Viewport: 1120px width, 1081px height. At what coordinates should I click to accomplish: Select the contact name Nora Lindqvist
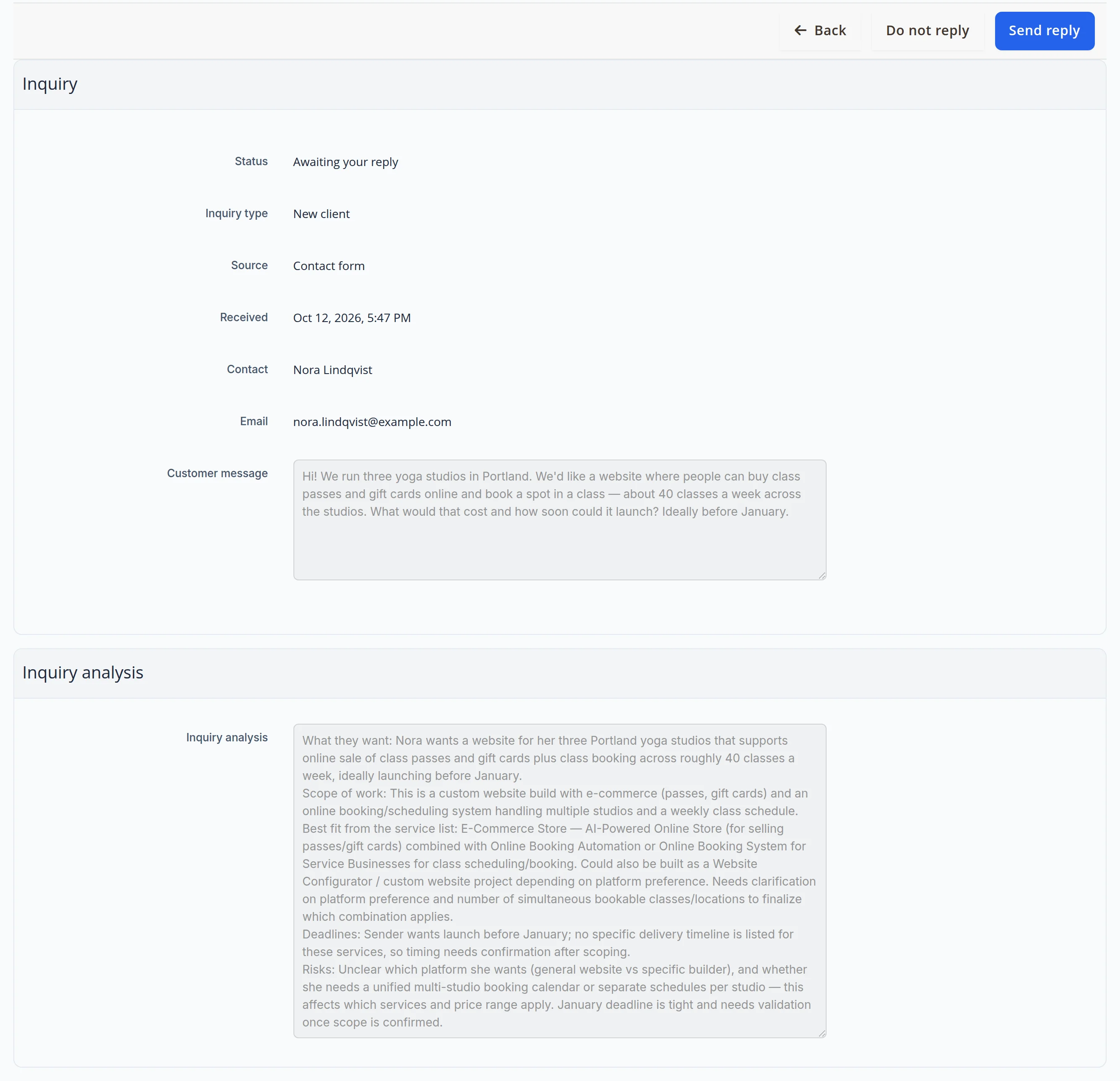pyautogui.click(x=332, y=370)
